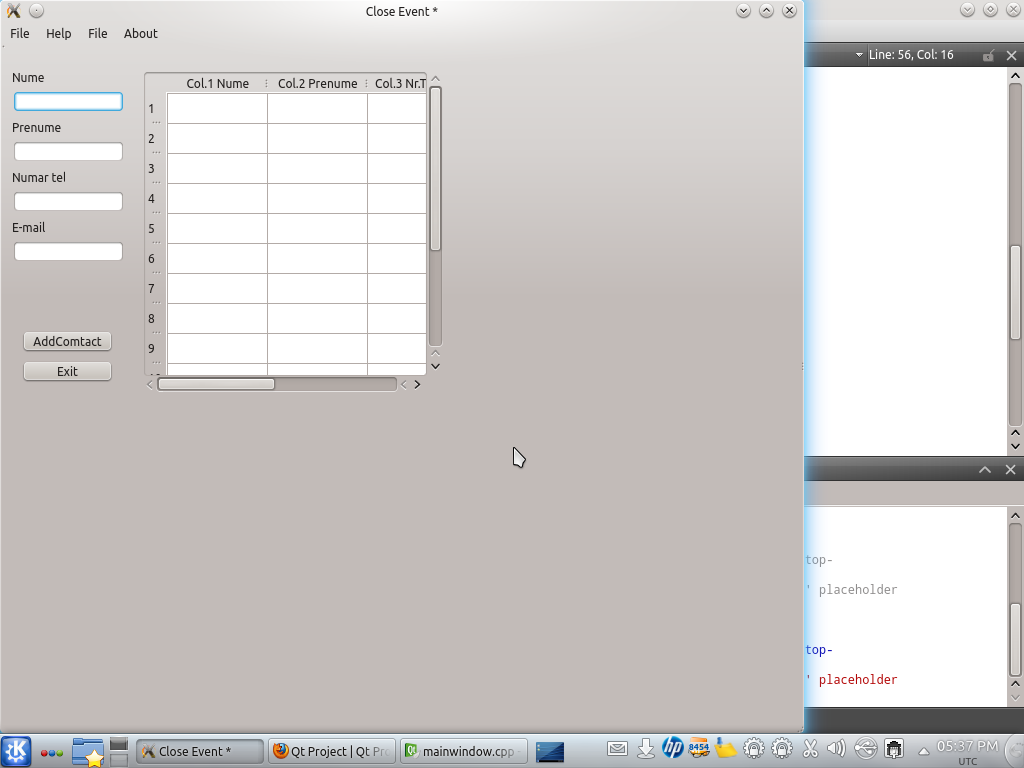Open Klipper clipboard scissors icon

coord(810,748)
